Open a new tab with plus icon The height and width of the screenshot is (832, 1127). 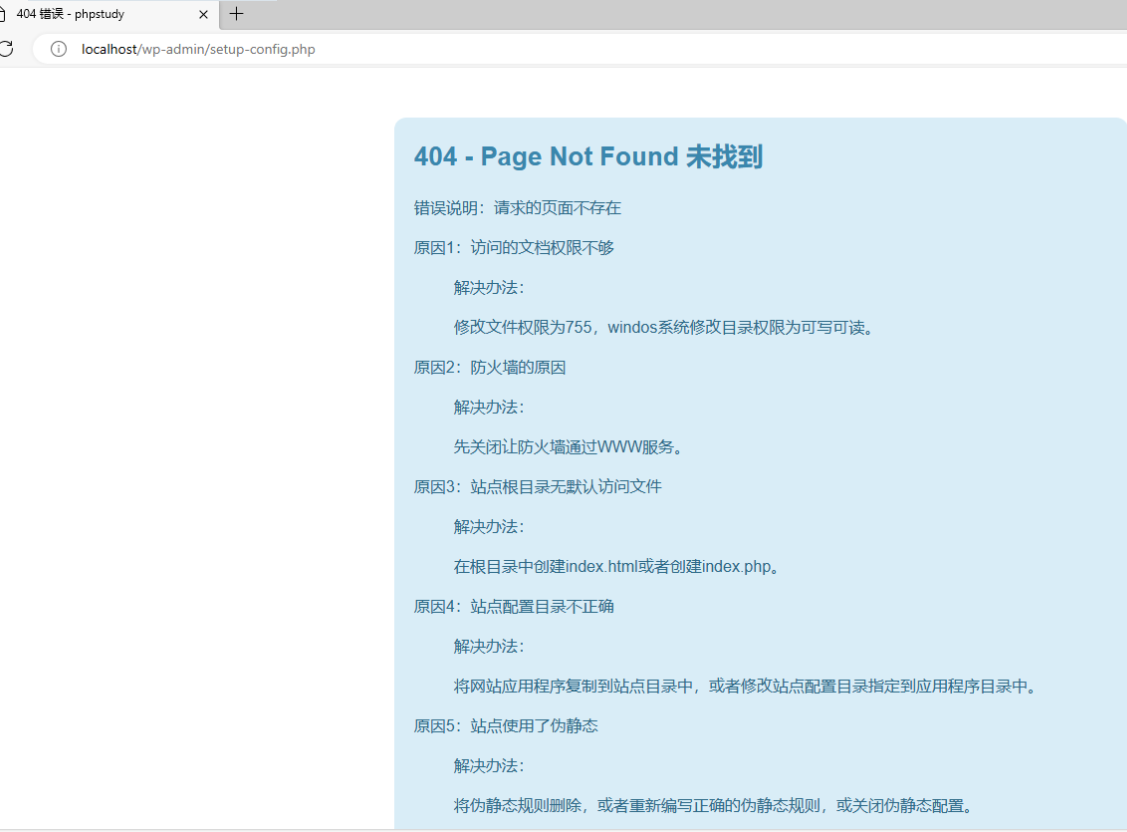[x=236, y=14]
